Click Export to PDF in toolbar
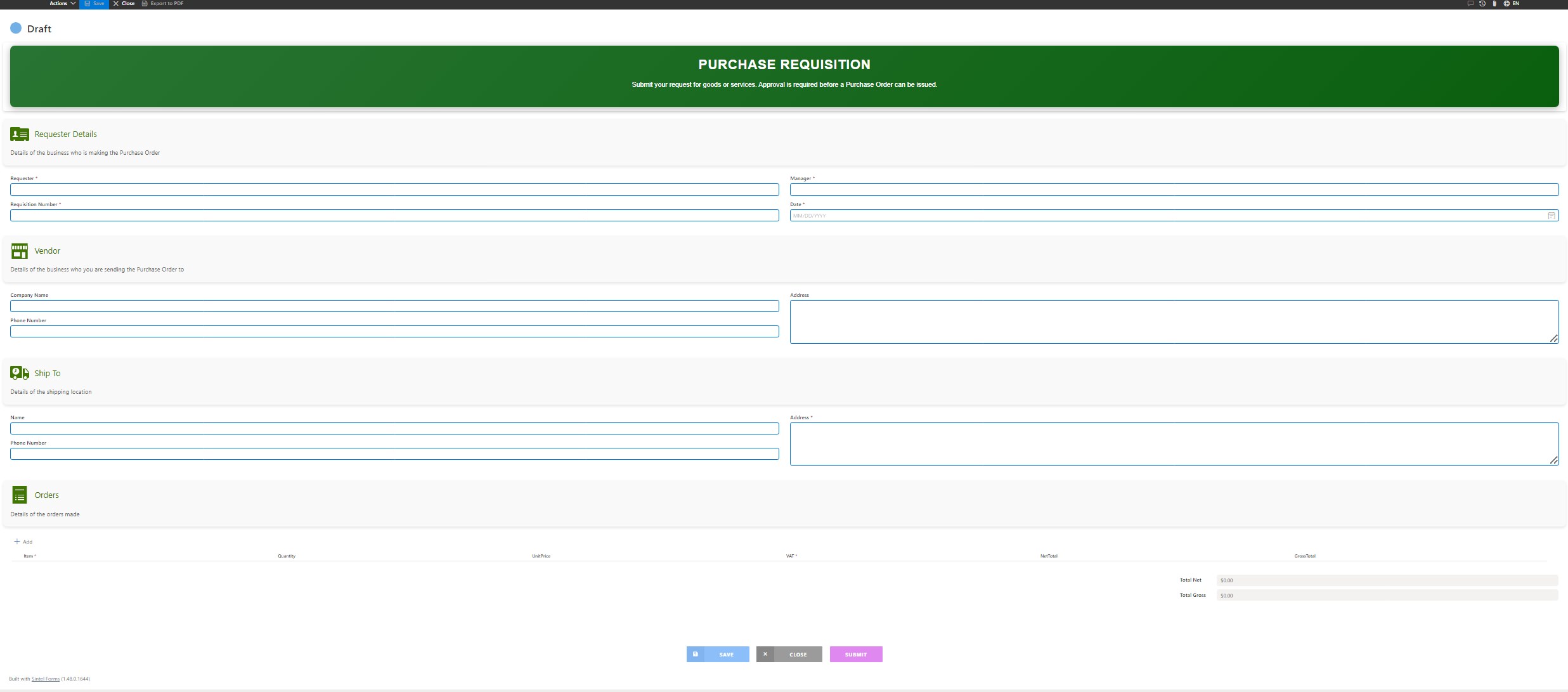Image resolution: width=1568 pixels, height=692 pixels. coord(163,4)
